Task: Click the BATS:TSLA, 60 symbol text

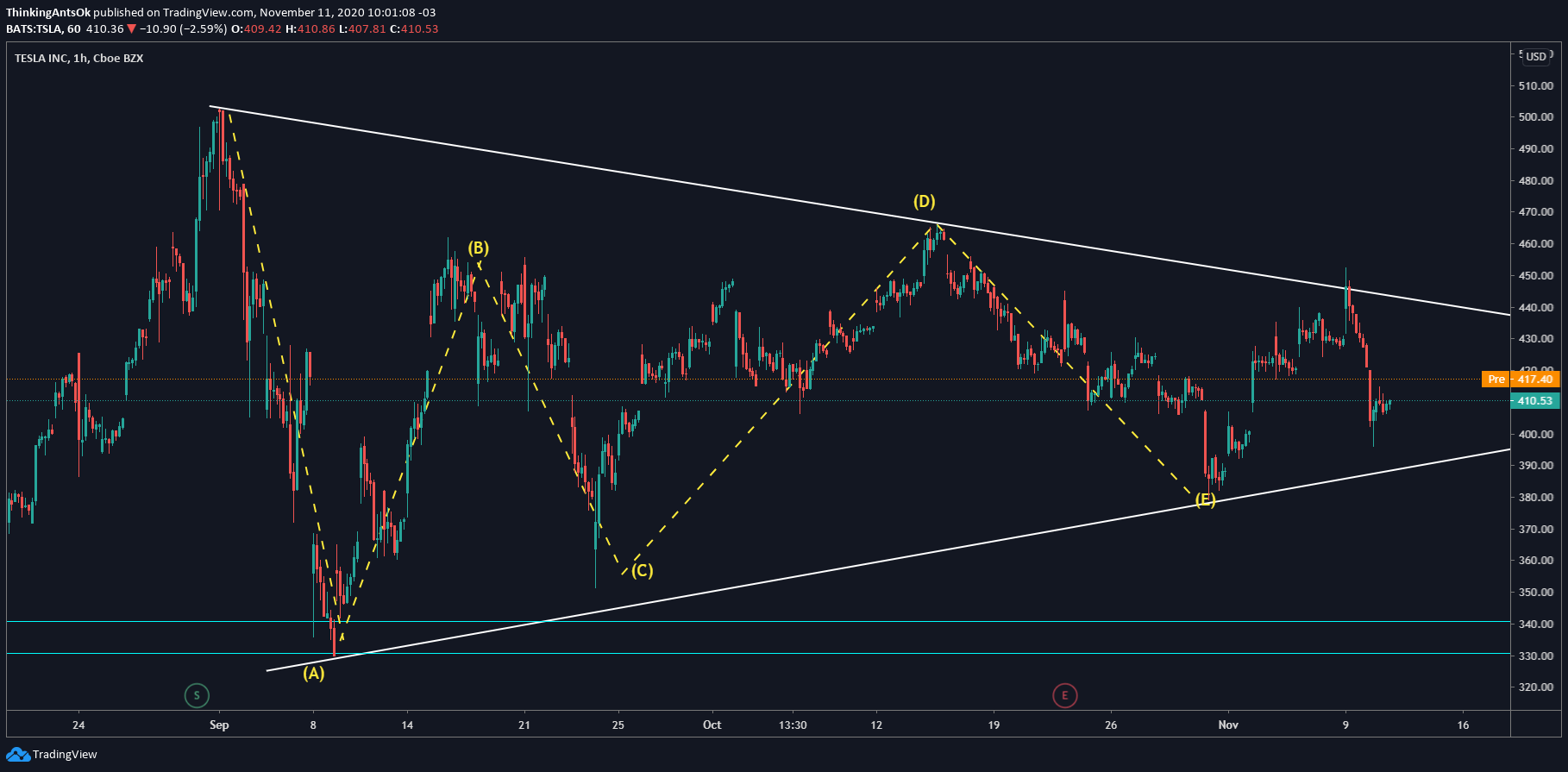Action: pyautogui.click(x=43, y=29)
